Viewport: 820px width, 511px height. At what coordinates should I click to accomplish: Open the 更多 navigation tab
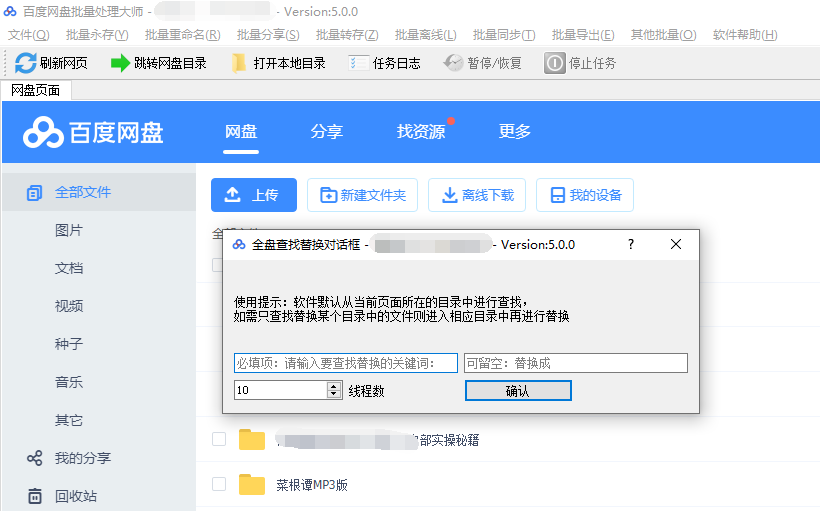pyautogui.click(x=515, y=131)
